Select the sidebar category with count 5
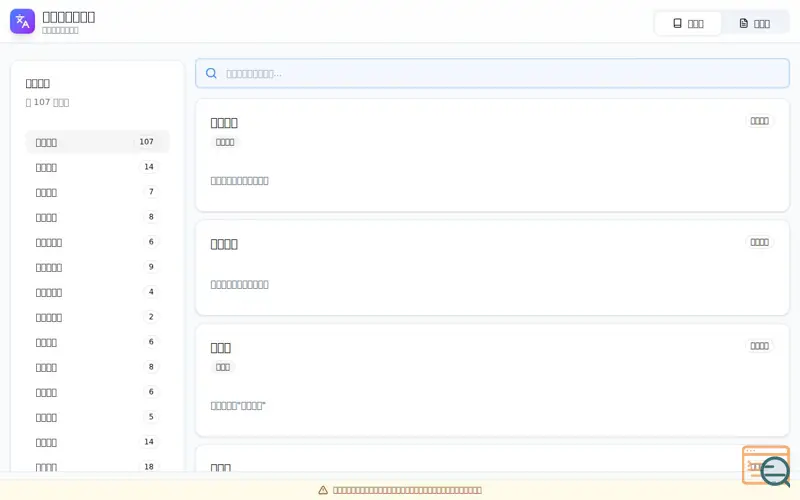The height and width of the screenshot is (500, 800). (97, 417)
